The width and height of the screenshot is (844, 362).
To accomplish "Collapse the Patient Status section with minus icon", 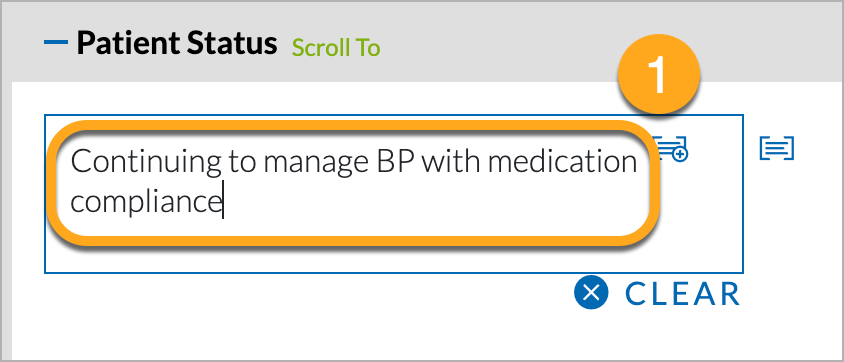I will 56,42.
